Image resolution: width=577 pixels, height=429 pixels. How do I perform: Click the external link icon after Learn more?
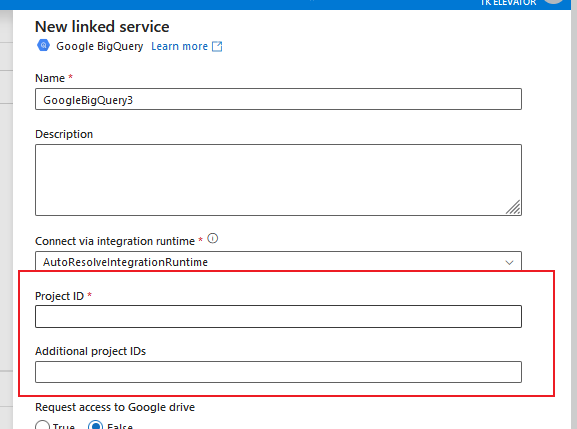(x=217, y=46)
